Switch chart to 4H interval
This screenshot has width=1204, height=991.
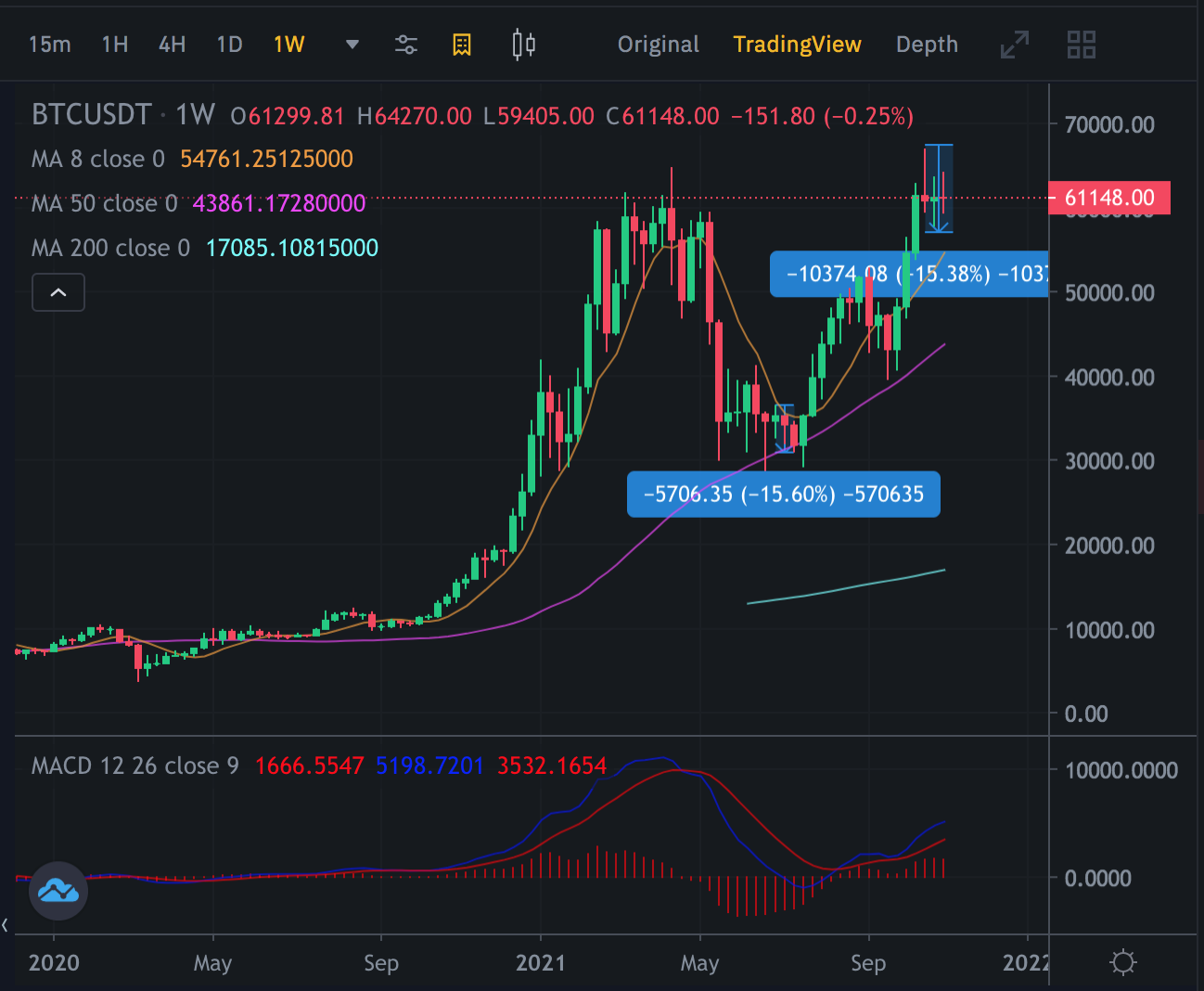pos(172,45)
